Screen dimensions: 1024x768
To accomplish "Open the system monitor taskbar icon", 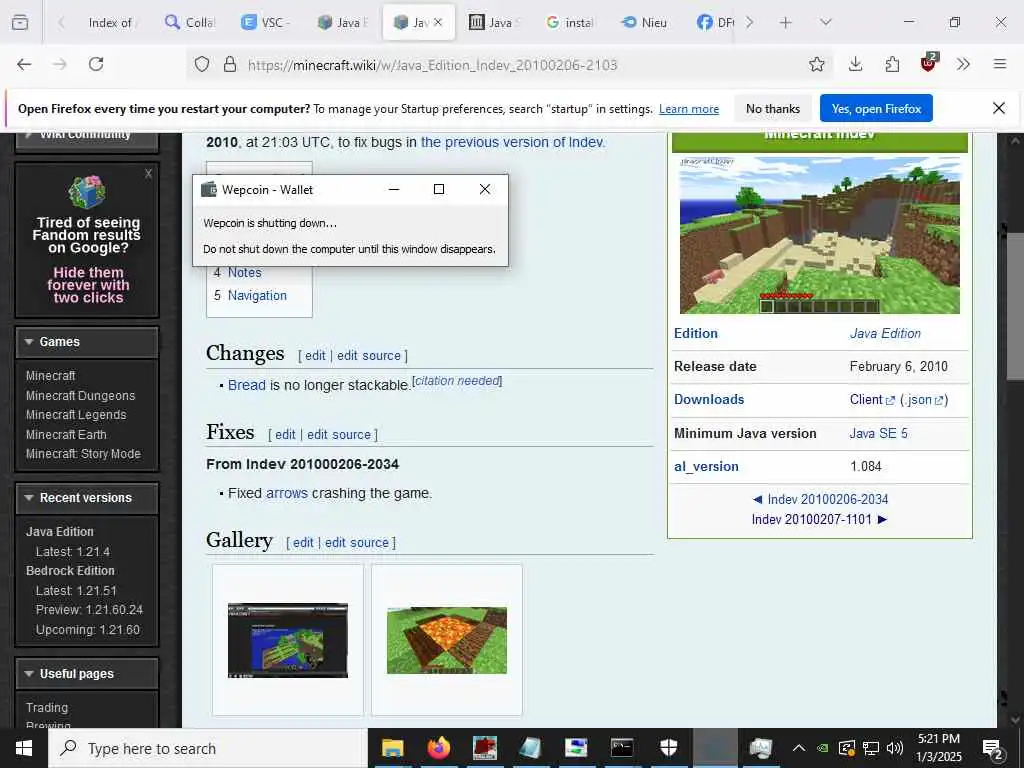I will pos(760,748).
